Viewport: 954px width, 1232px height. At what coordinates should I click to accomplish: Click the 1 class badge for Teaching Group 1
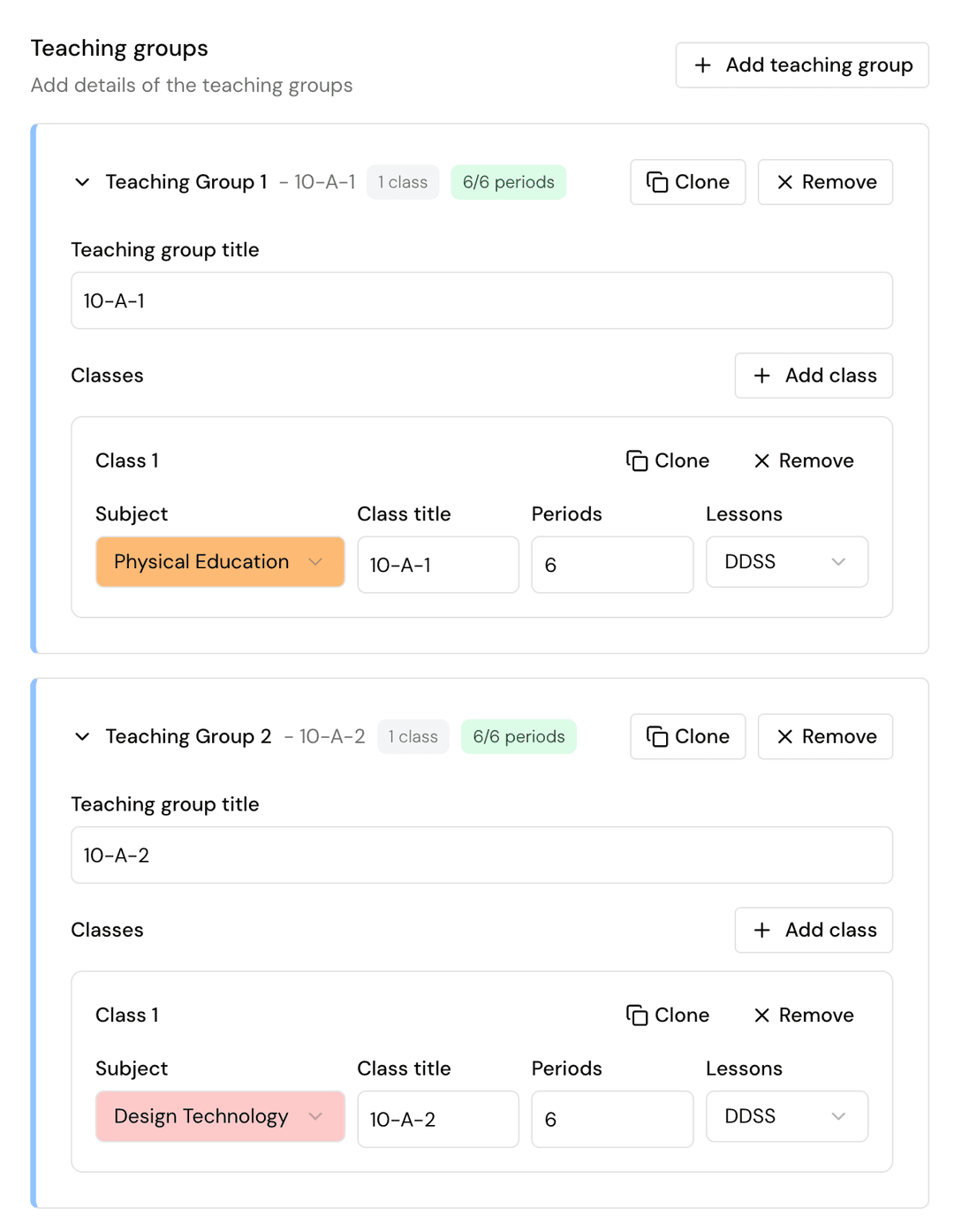pyautogui.click(x=403, y=182)
